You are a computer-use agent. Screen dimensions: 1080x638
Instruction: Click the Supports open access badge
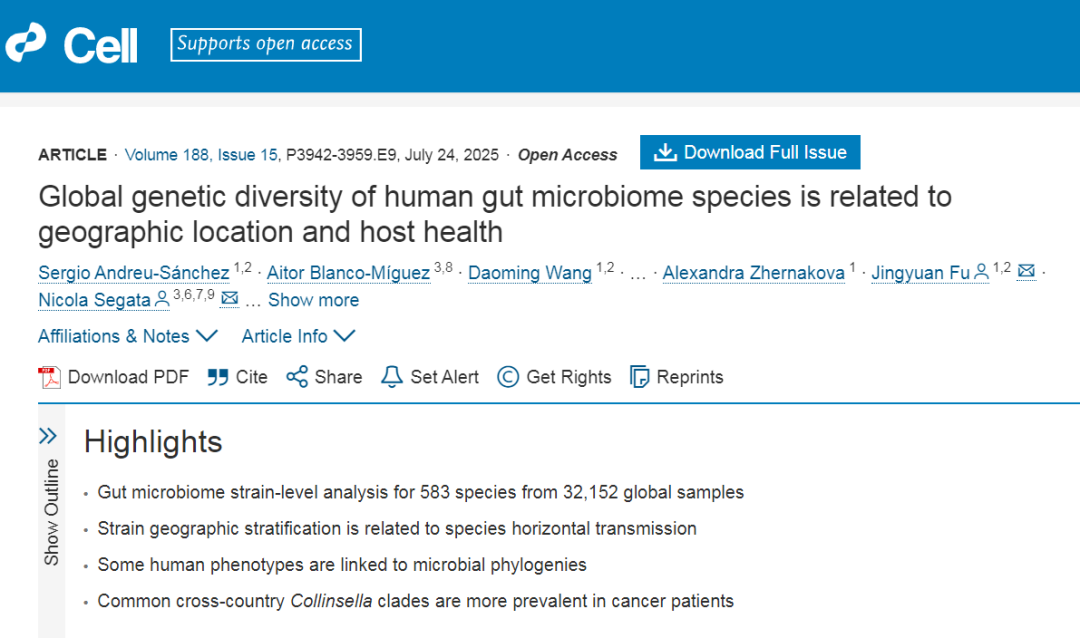265,44
